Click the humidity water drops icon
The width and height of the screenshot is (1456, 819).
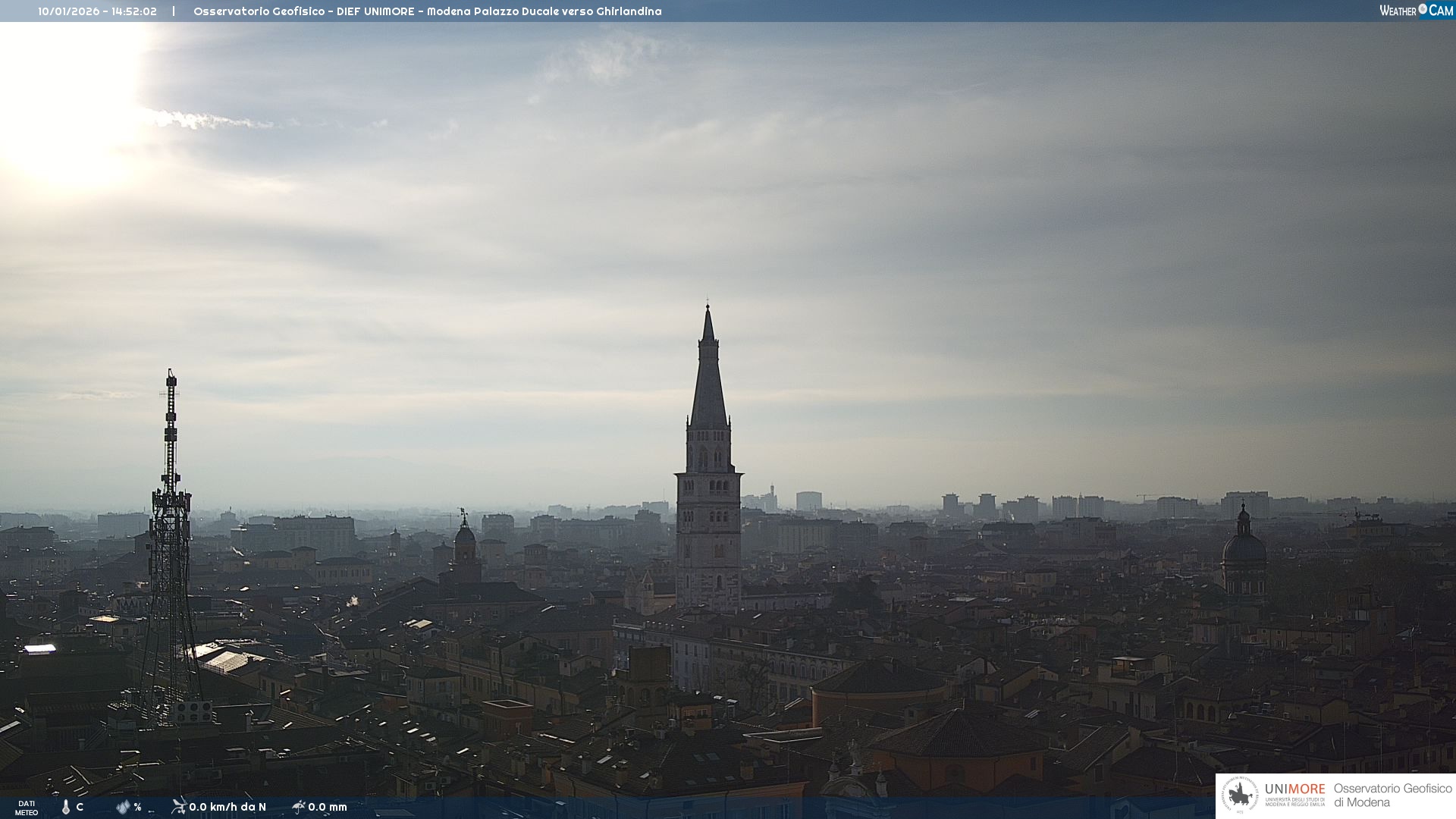click(x=123, y=807)
